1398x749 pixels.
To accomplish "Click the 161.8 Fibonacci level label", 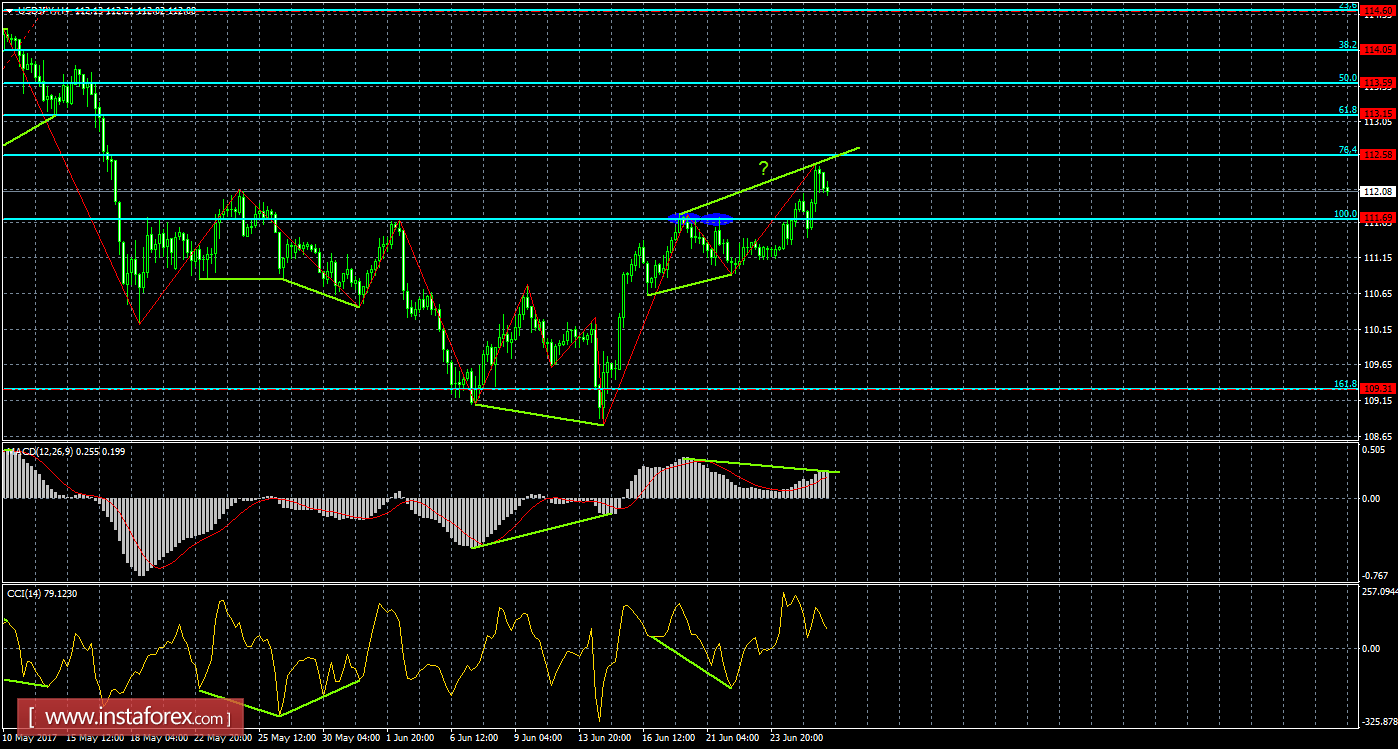I will (x=1345, y=383).
